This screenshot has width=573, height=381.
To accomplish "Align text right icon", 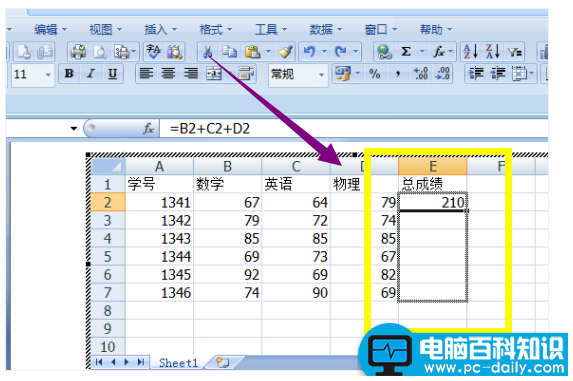I will pyautogui.click(x=191, y=74).
